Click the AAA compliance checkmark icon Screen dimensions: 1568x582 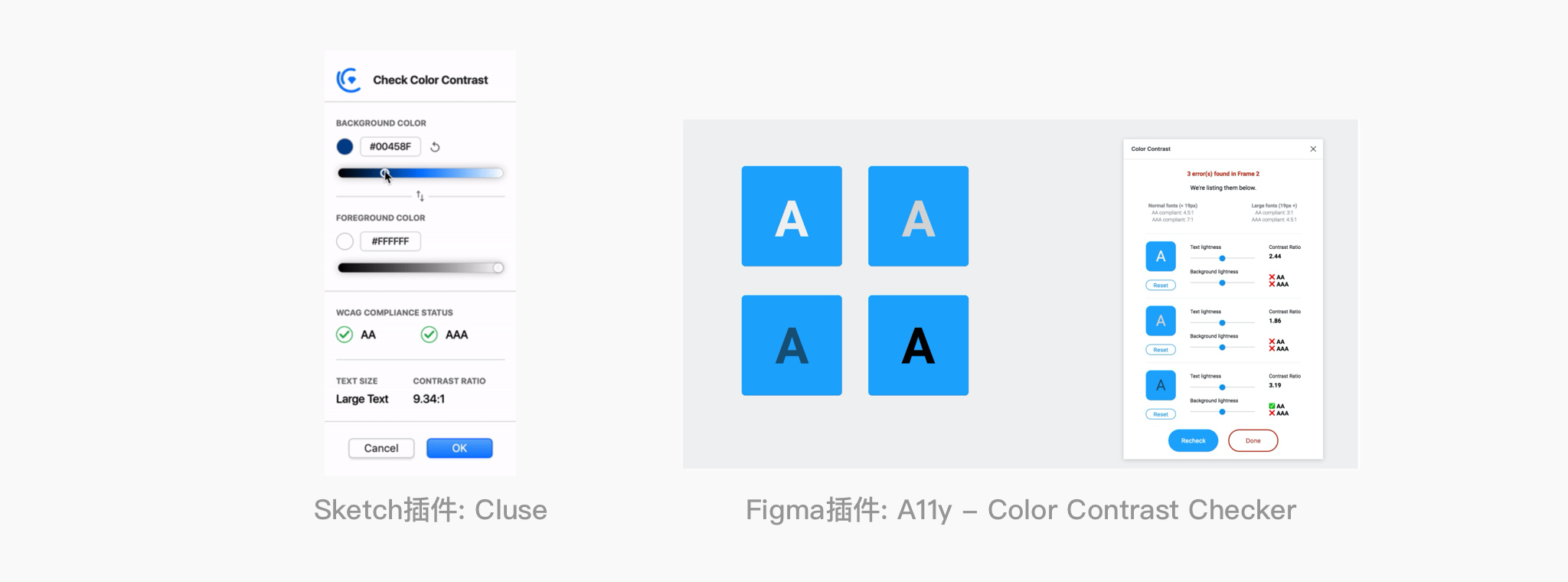point(430,335)
